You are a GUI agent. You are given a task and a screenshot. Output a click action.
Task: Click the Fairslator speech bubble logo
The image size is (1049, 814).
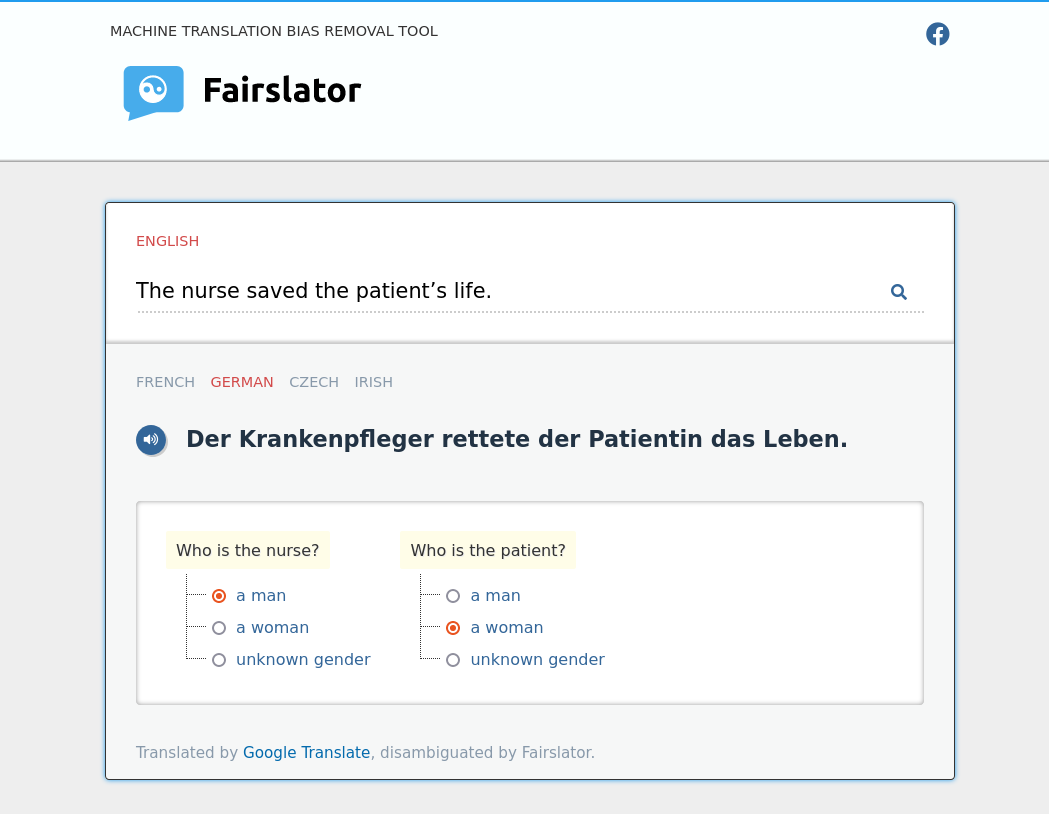[x=153, y=92]
